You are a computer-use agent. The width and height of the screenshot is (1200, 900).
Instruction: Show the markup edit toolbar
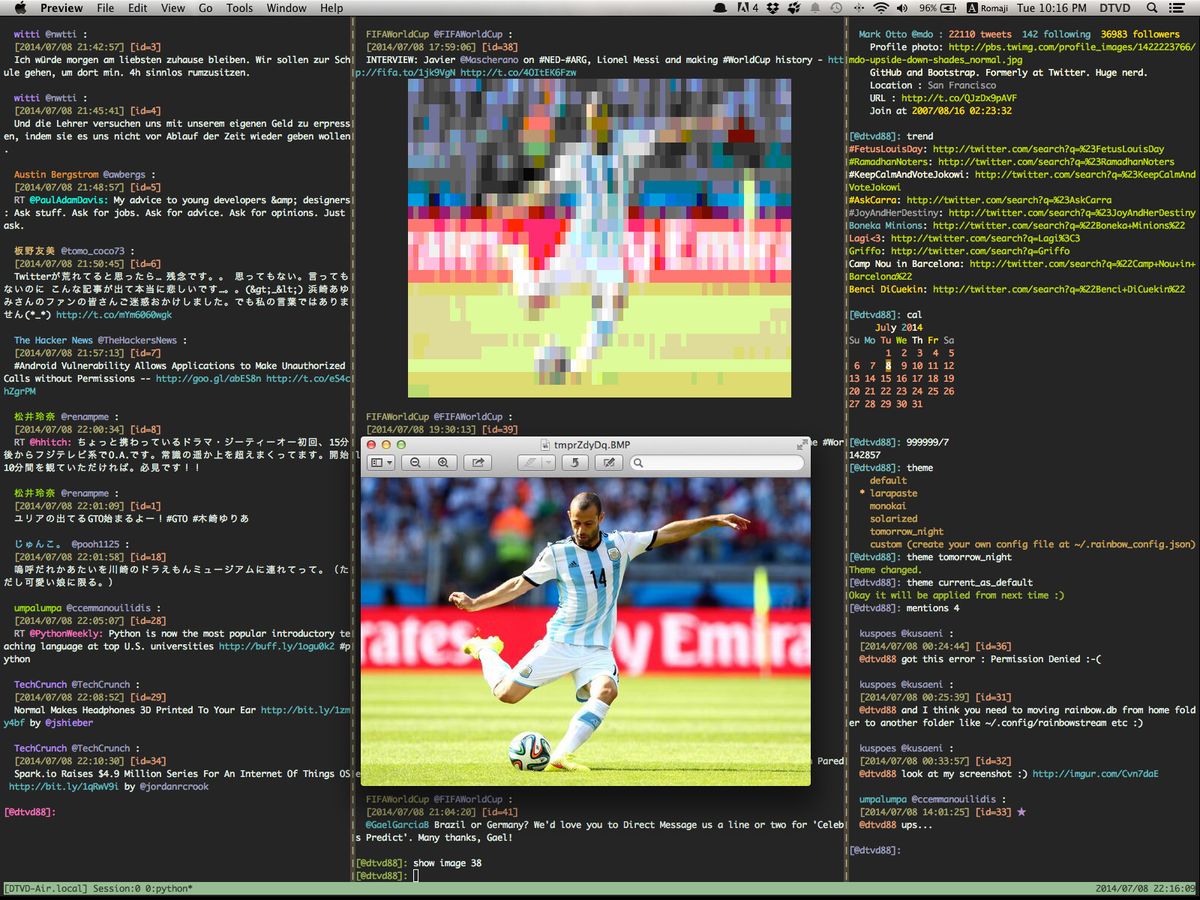(x=608, y=463)
